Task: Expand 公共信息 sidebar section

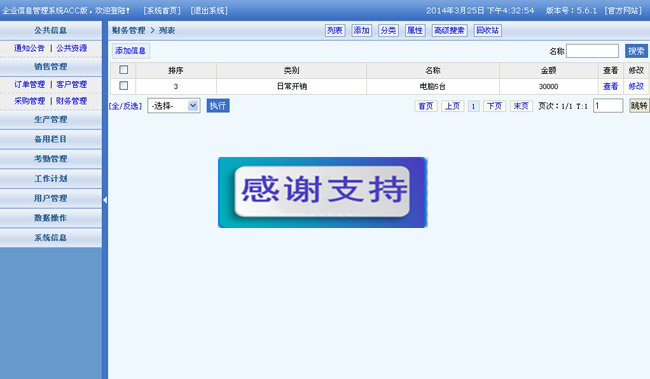Action: tap(51, 30)
